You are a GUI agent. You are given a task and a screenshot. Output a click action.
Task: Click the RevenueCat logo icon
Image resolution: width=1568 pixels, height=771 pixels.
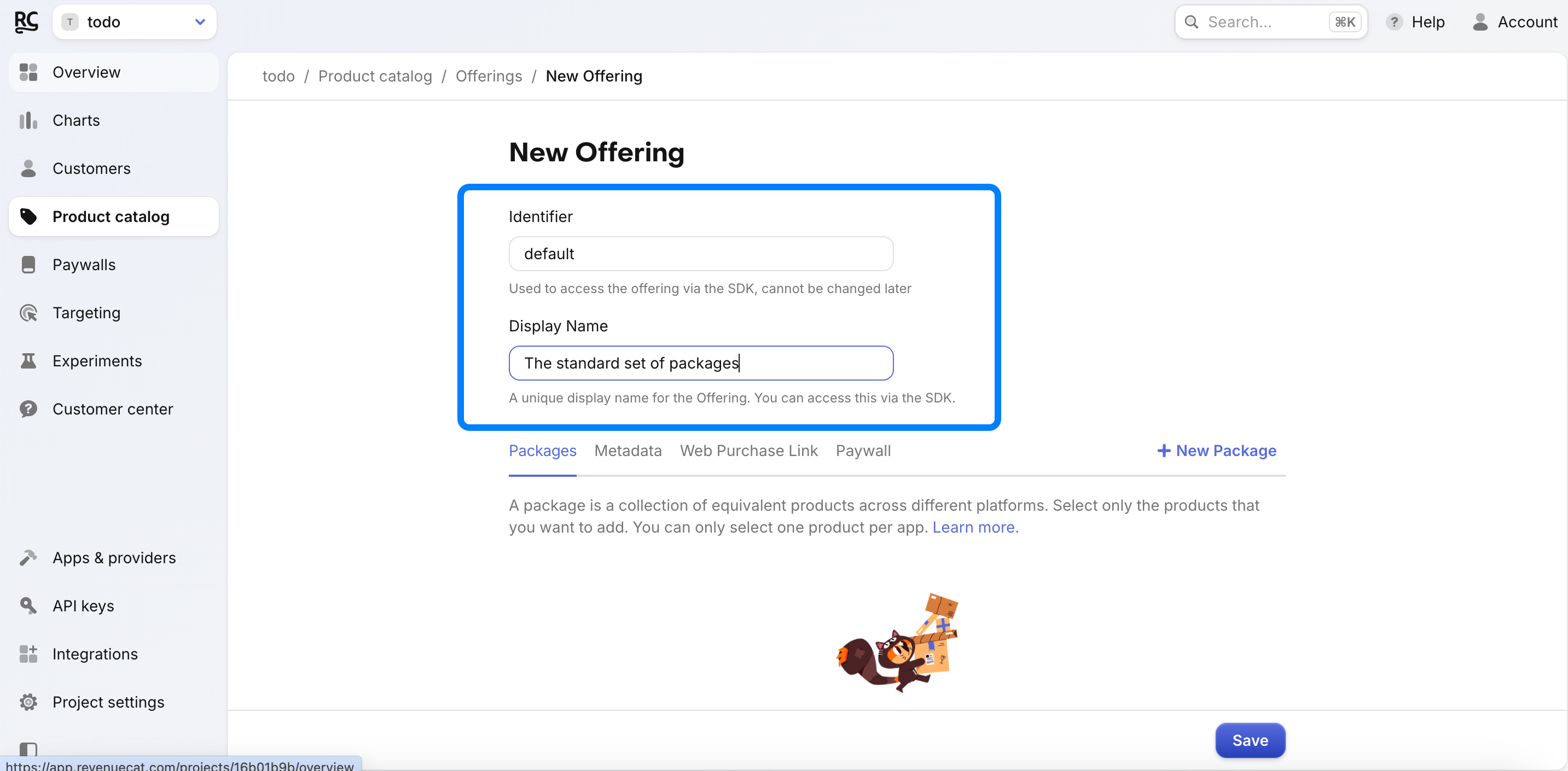coord(26,22)
